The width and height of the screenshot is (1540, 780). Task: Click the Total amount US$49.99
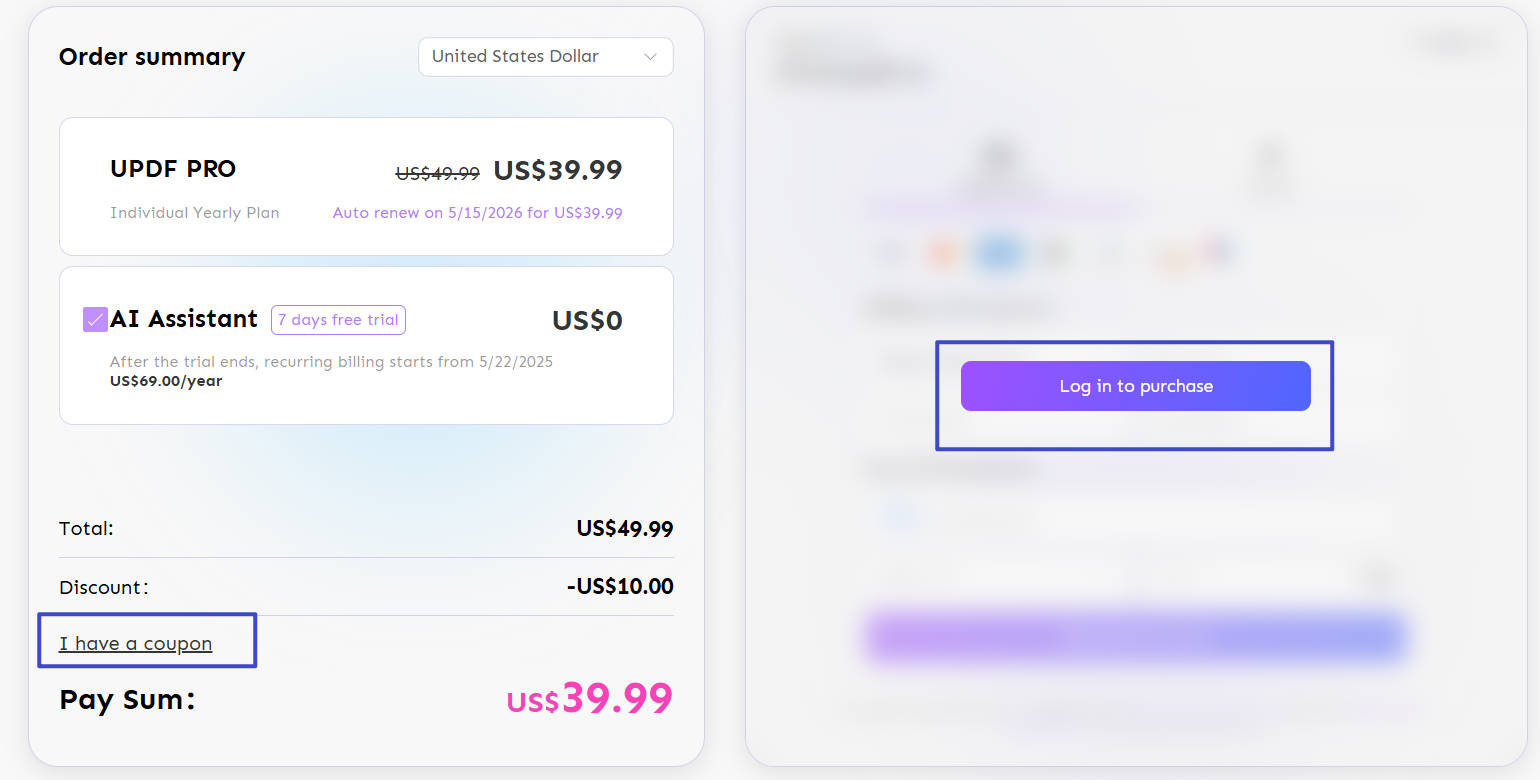pos(624,528)
